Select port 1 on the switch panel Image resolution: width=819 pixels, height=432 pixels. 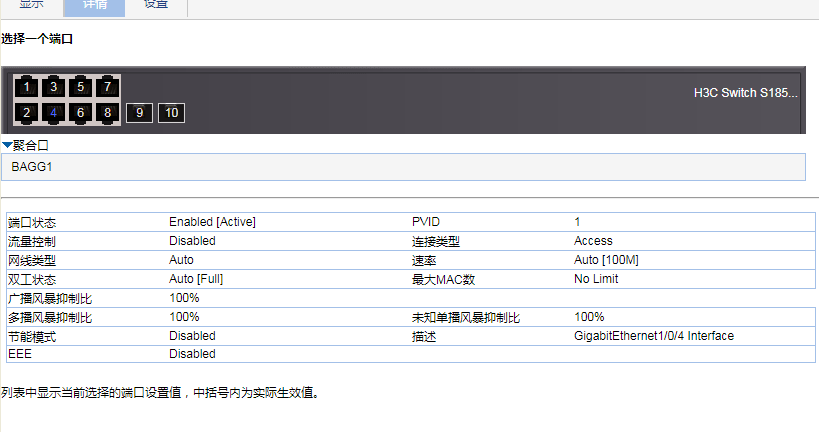coord(27,87)
